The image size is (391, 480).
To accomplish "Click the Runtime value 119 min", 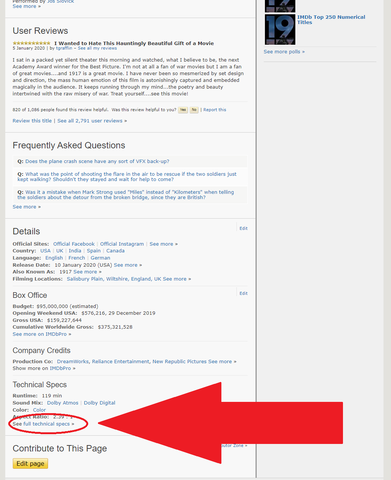I will point(52,396).
